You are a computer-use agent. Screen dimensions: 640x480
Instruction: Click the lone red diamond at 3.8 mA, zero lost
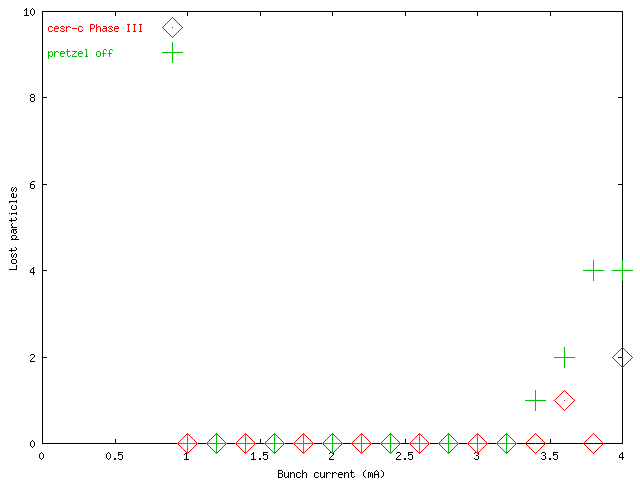593,443
